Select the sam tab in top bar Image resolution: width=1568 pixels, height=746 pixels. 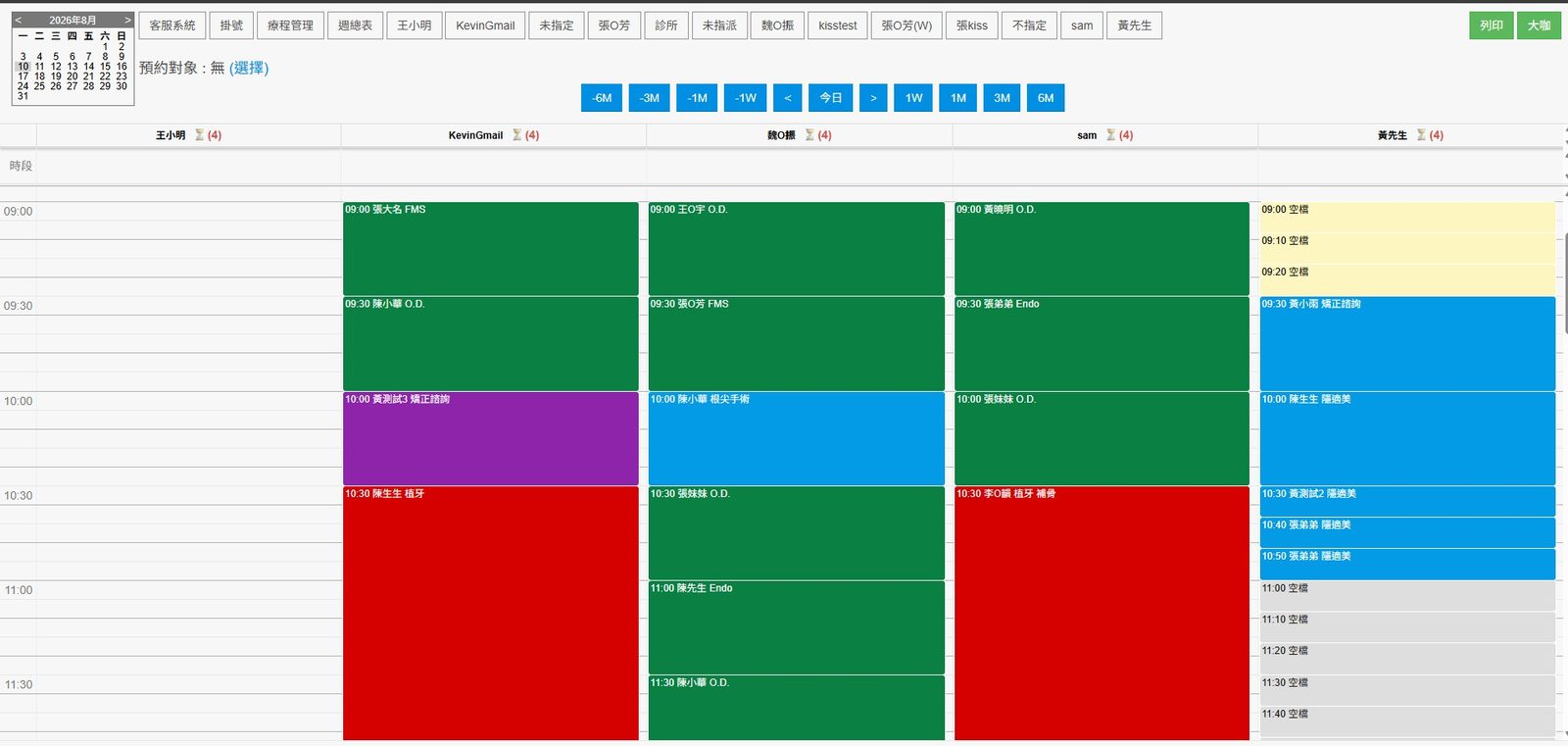[1082, 25]
